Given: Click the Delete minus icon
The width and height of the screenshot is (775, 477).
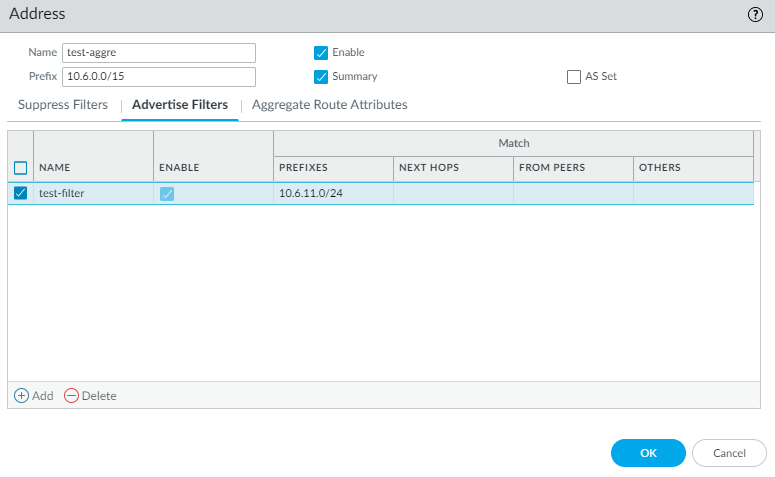Looking at the screenshot, I should click(71, 395).
